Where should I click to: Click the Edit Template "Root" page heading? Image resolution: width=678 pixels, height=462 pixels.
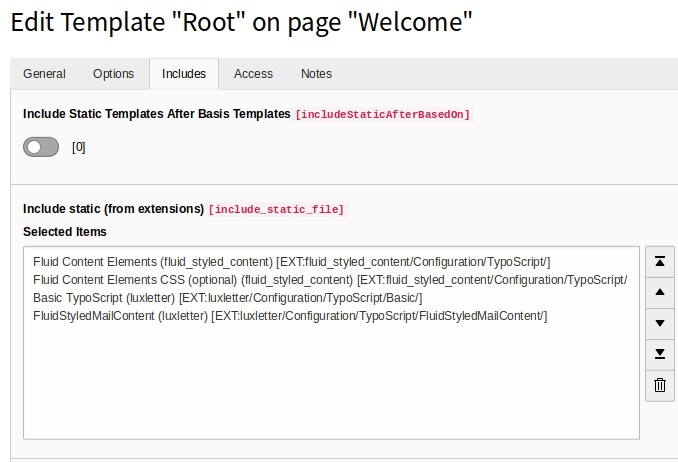241,22
